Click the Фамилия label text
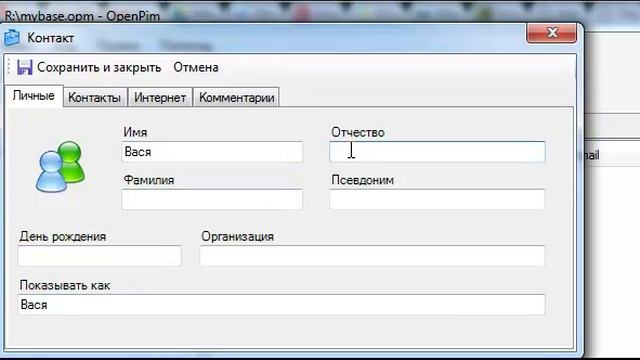This screenshot has height=360, width=640. coord(149,180)
